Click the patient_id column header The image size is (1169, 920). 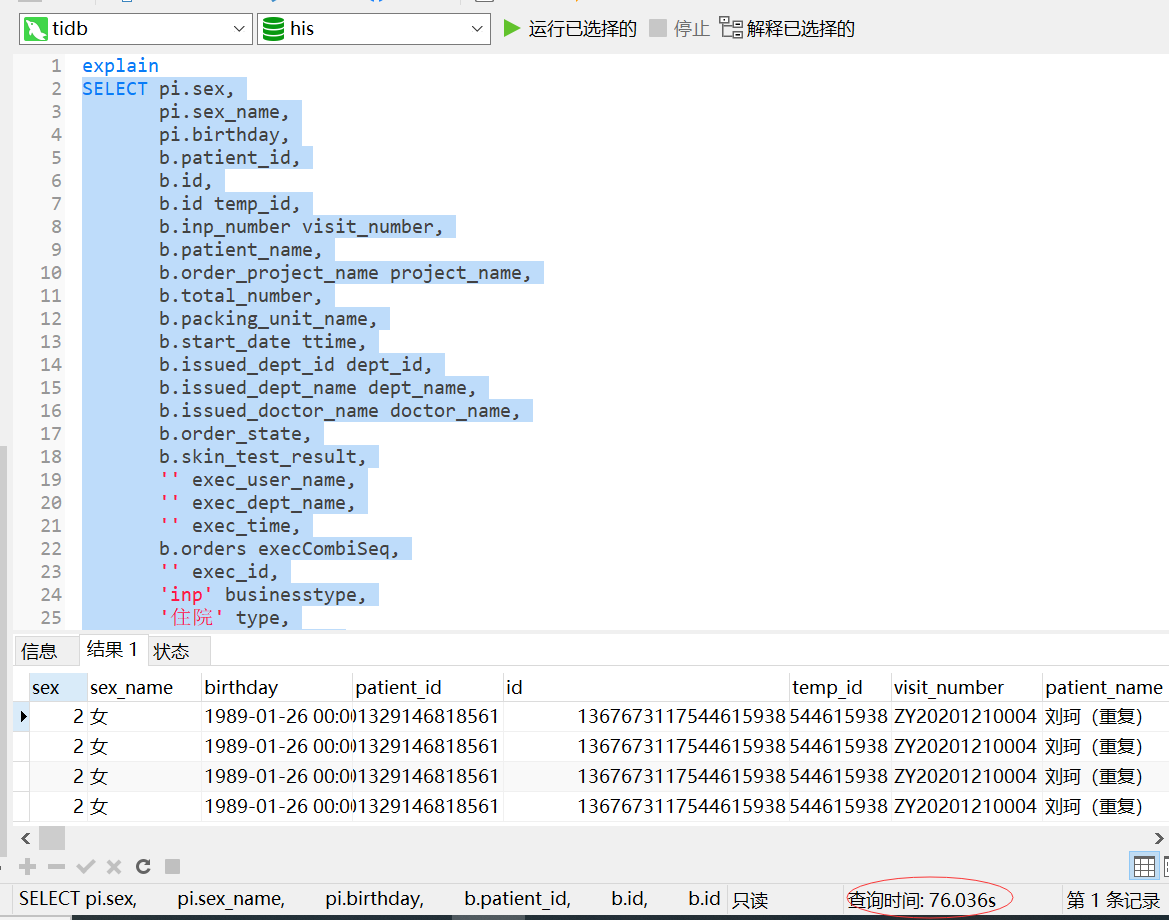(398, 687)
